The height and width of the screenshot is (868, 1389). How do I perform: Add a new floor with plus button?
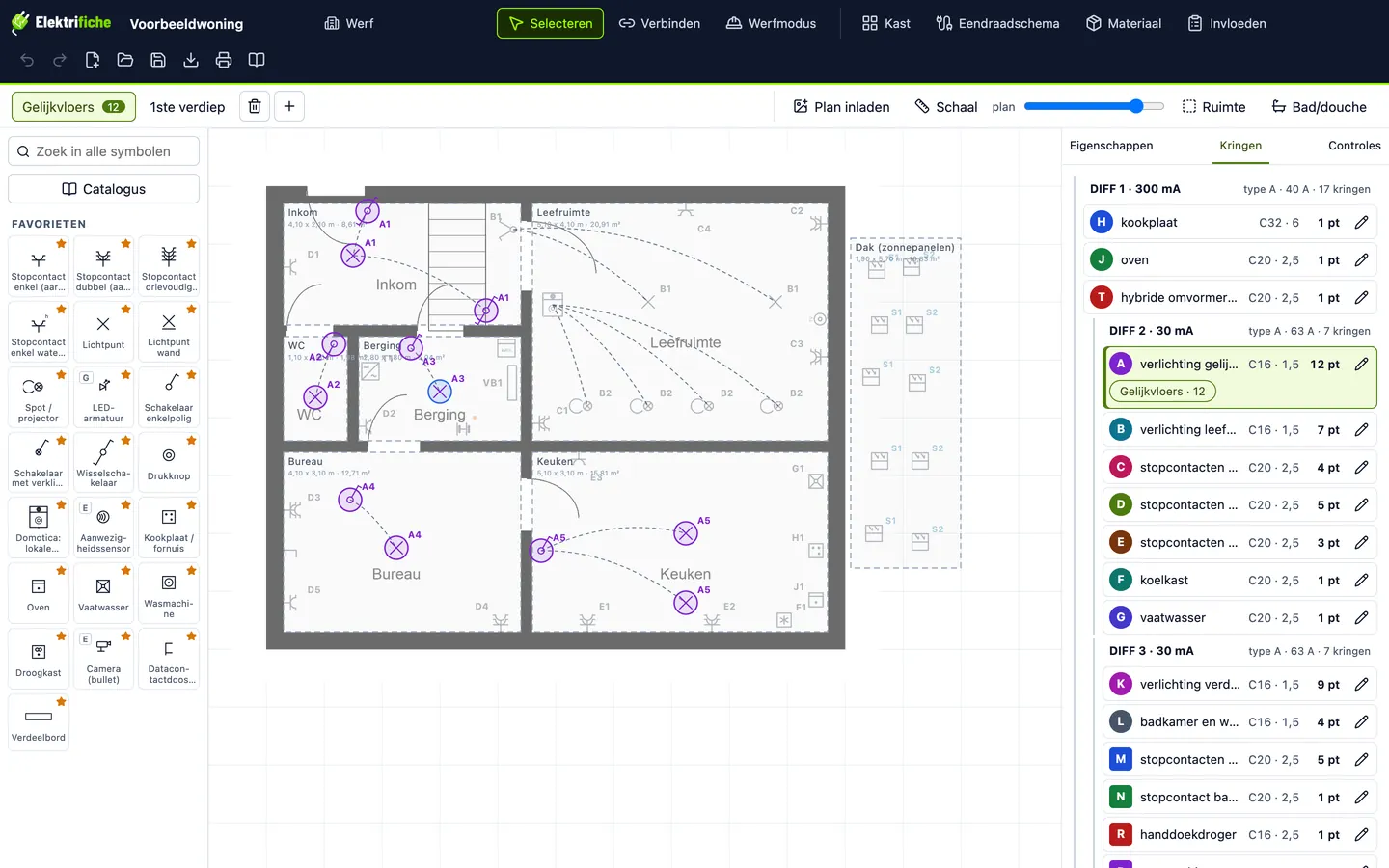289,106
